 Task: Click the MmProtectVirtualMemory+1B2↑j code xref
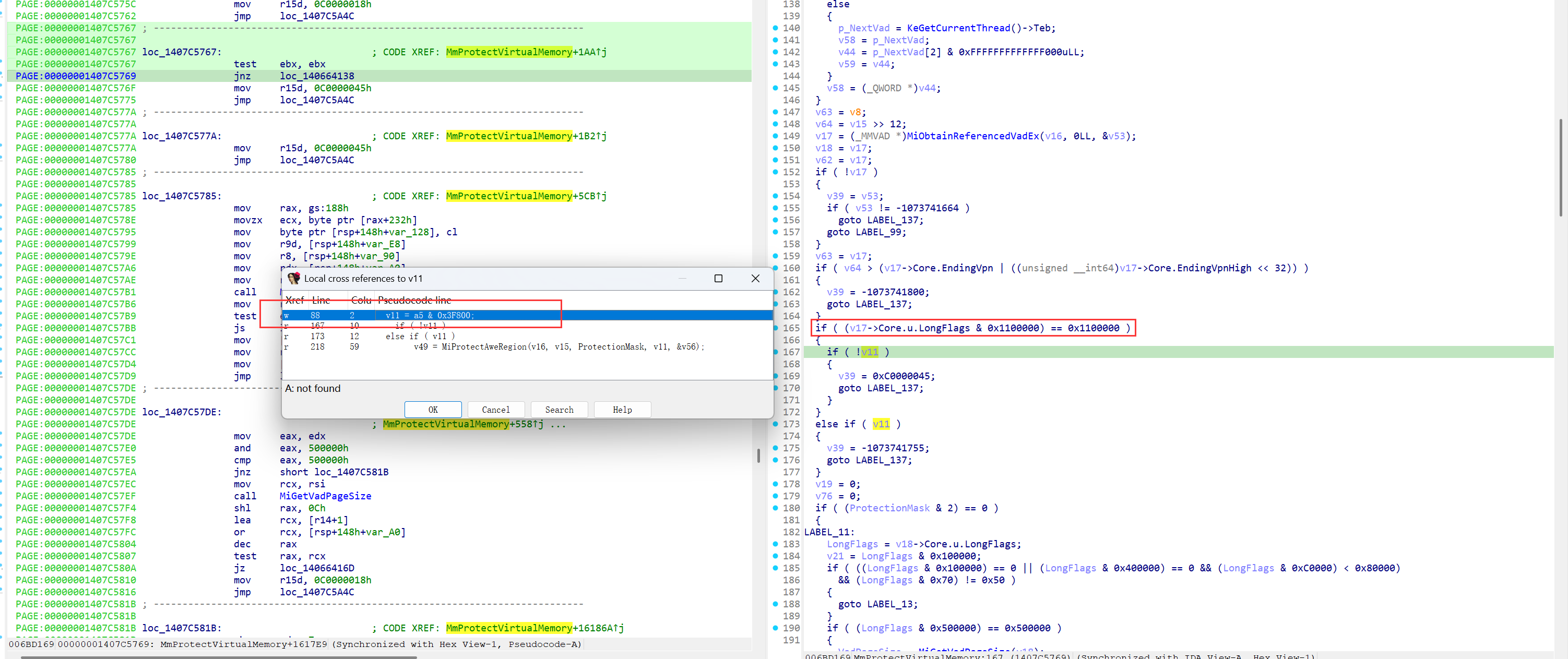[526, 136]
